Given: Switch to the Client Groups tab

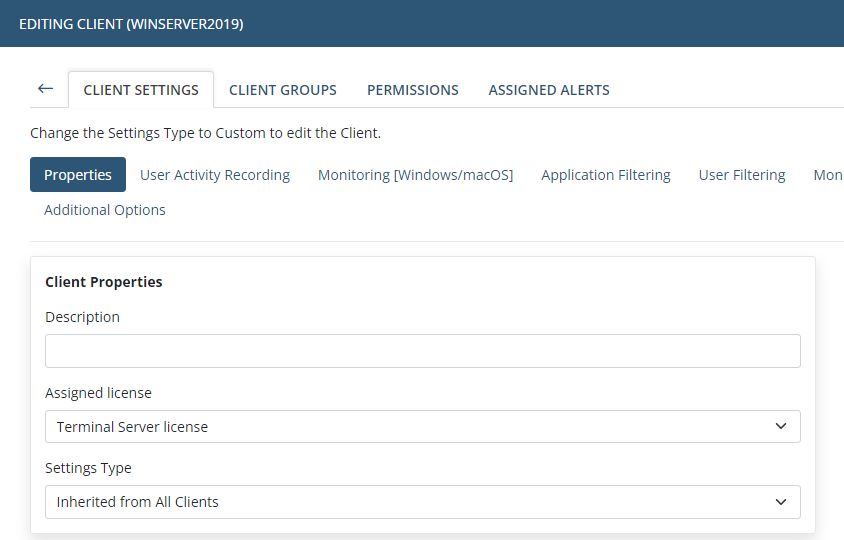Looking at the screenshot, I should click(283, 90).
